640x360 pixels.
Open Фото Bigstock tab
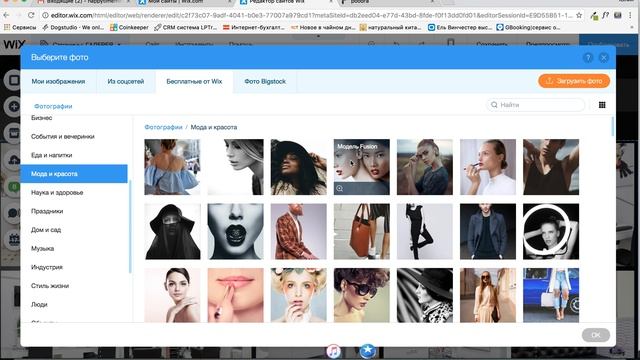point(265,82)
